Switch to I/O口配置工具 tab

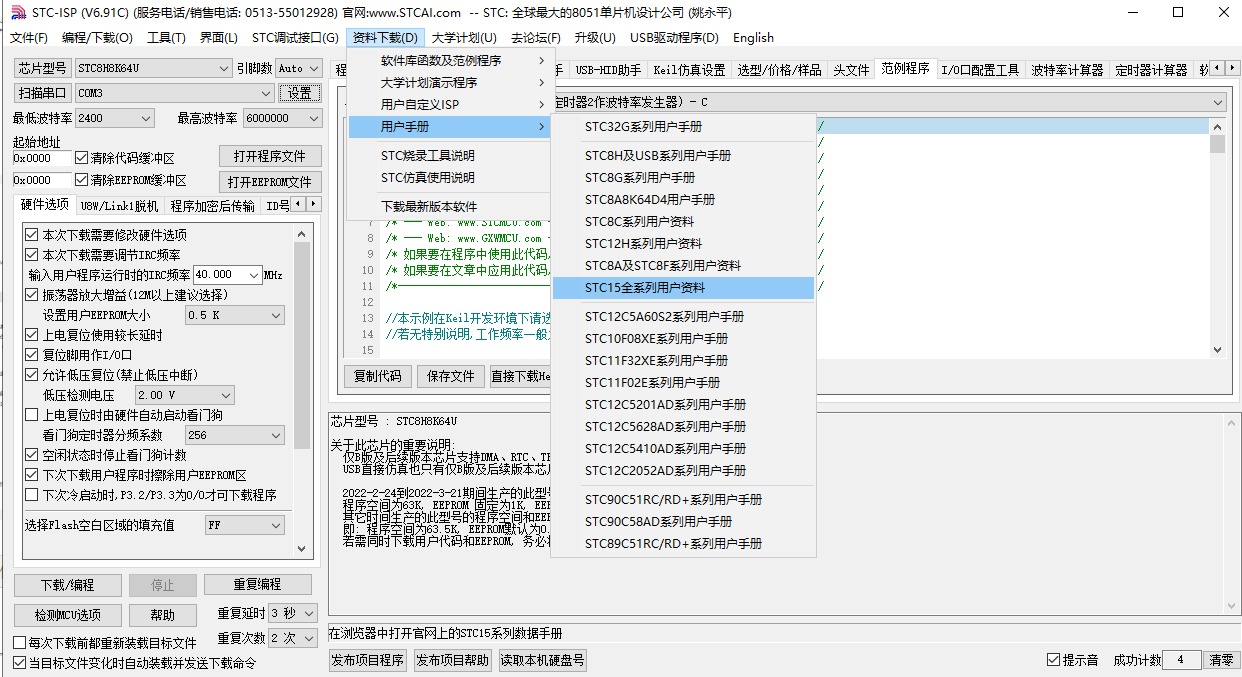click(x=980, y=70)
